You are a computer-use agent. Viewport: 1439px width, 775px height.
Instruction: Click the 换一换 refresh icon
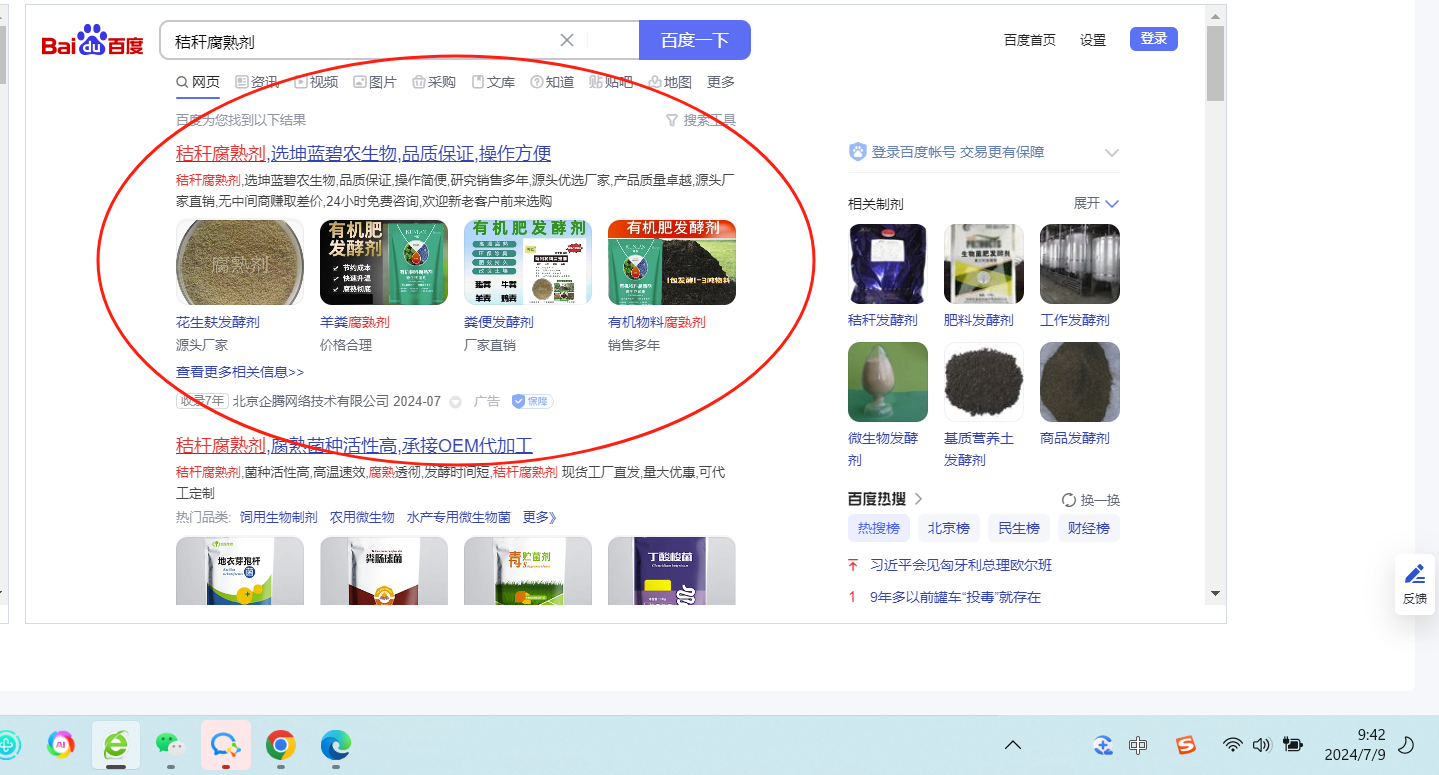coord(1068,500)
